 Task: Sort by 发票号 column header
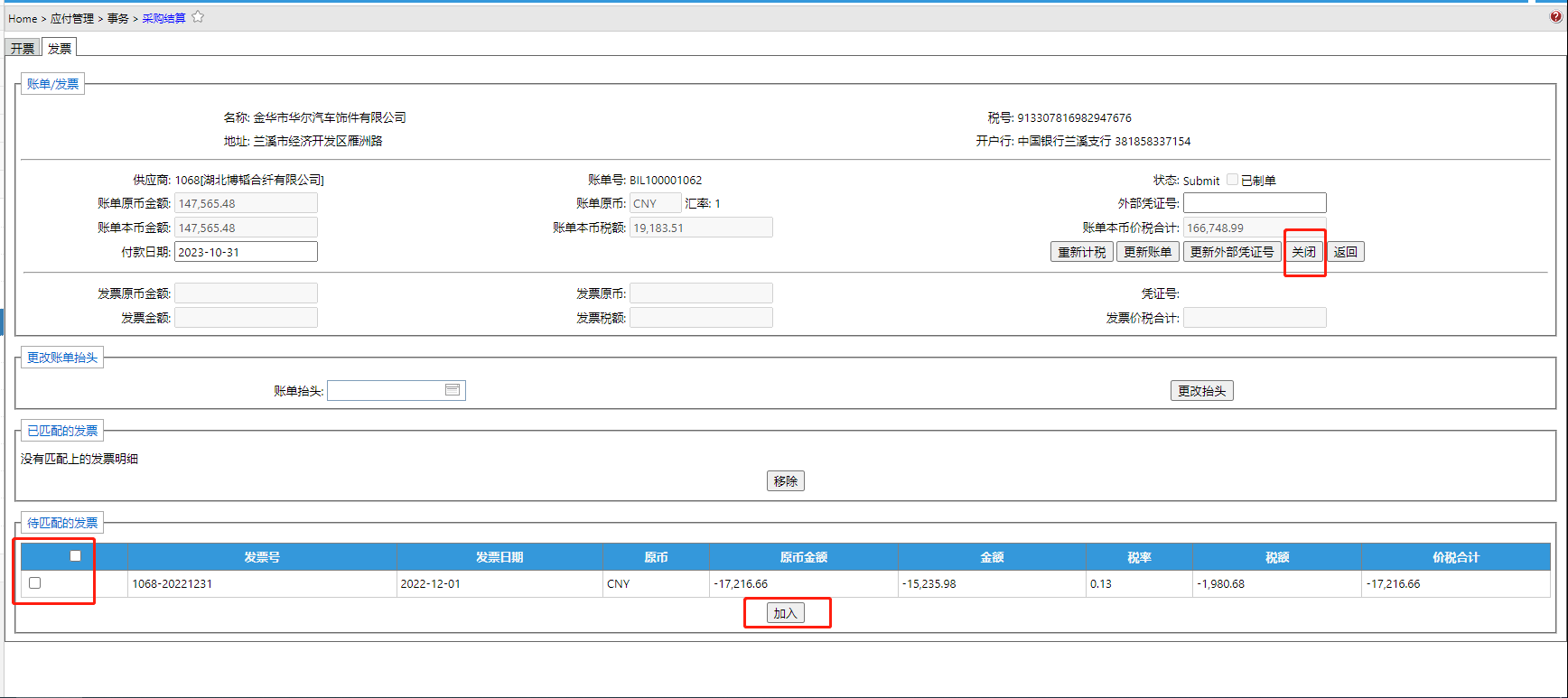[262, 557]
